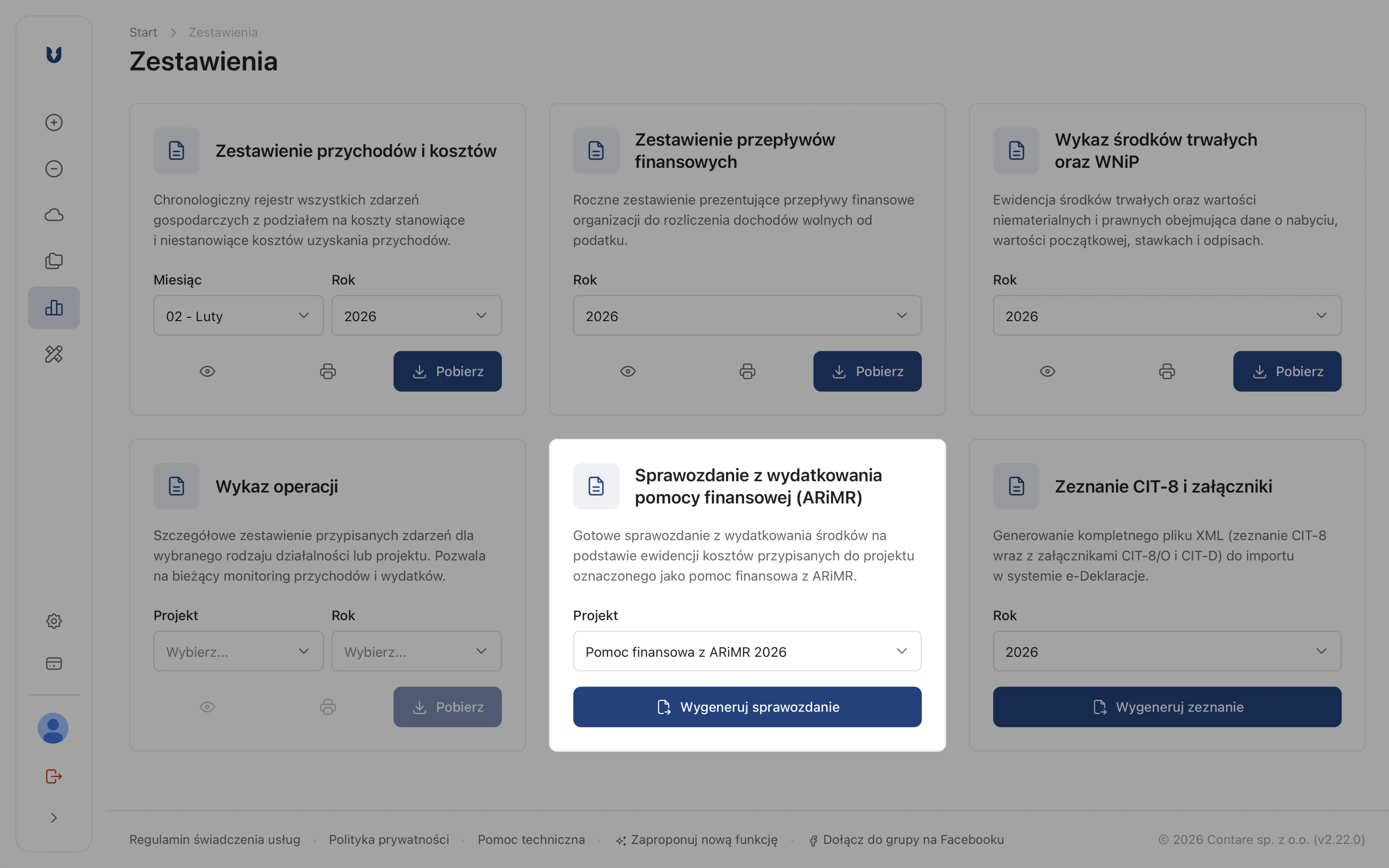Select the documents folder icon in sidebar
Viewport: 1389px width, 868px height.
(x=53, y=261)
